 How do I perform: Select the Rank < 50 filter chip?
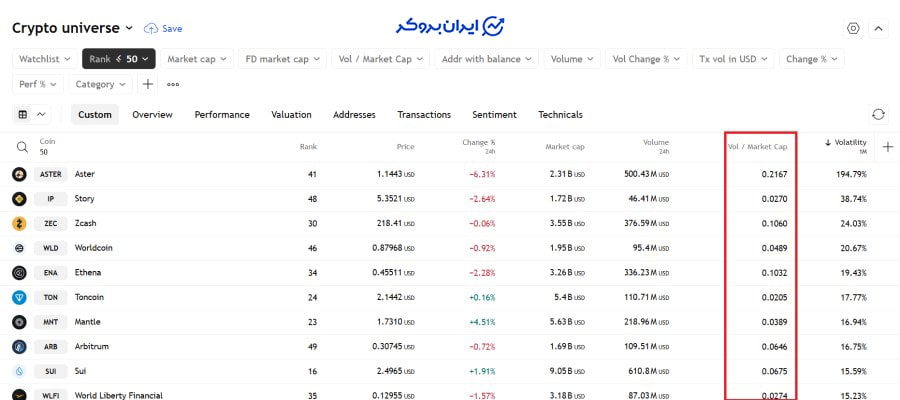point(119,59)
